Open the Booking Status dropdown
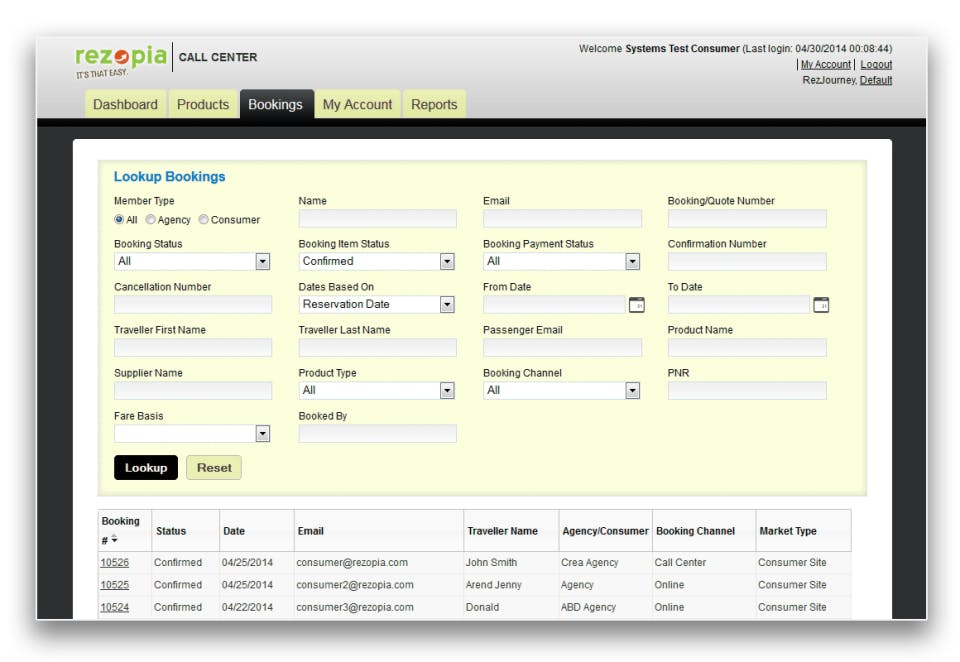960x662 pixels. click(192, 261)
